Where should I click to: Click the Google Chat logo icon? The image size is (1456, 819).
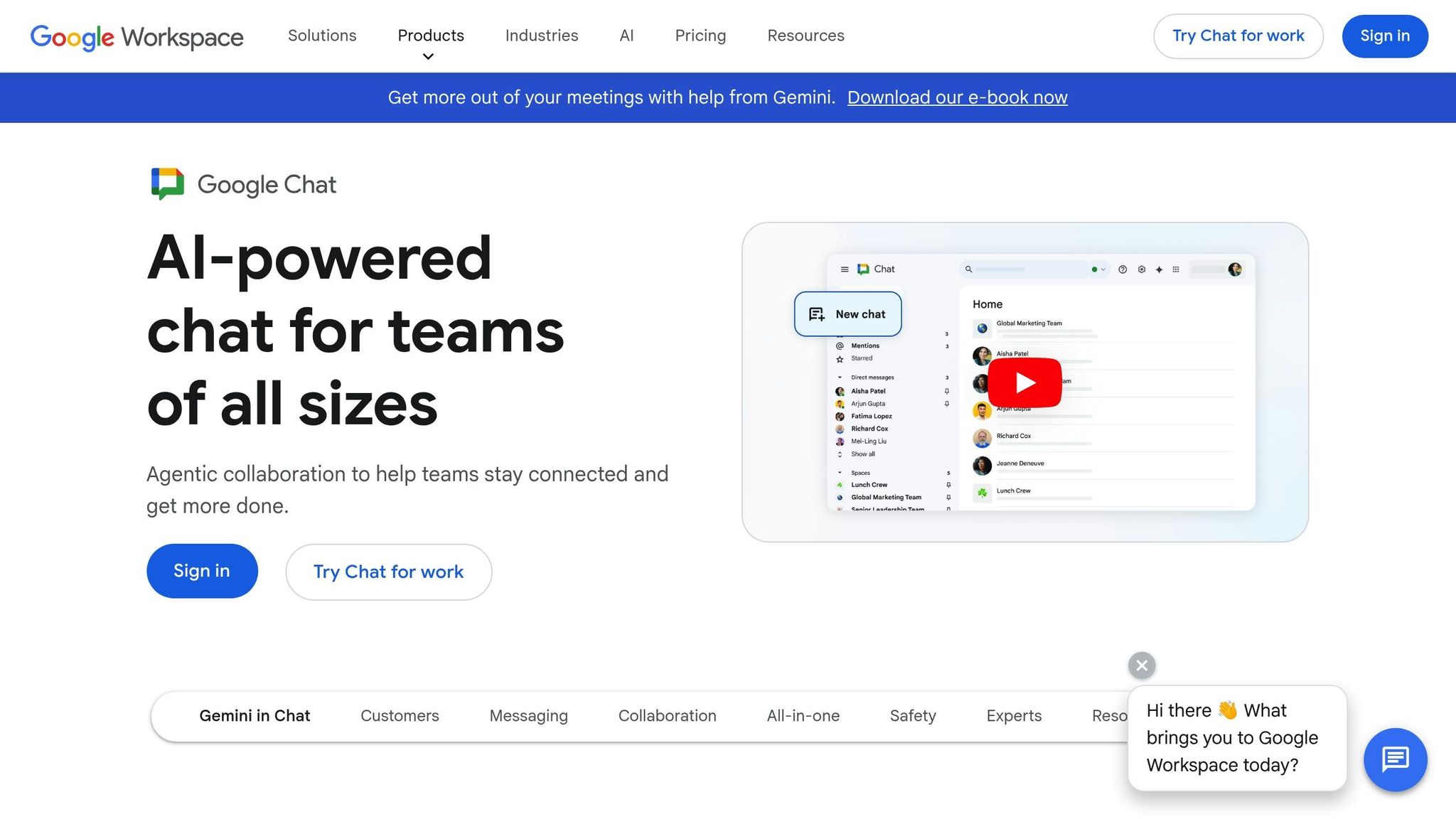166,183
